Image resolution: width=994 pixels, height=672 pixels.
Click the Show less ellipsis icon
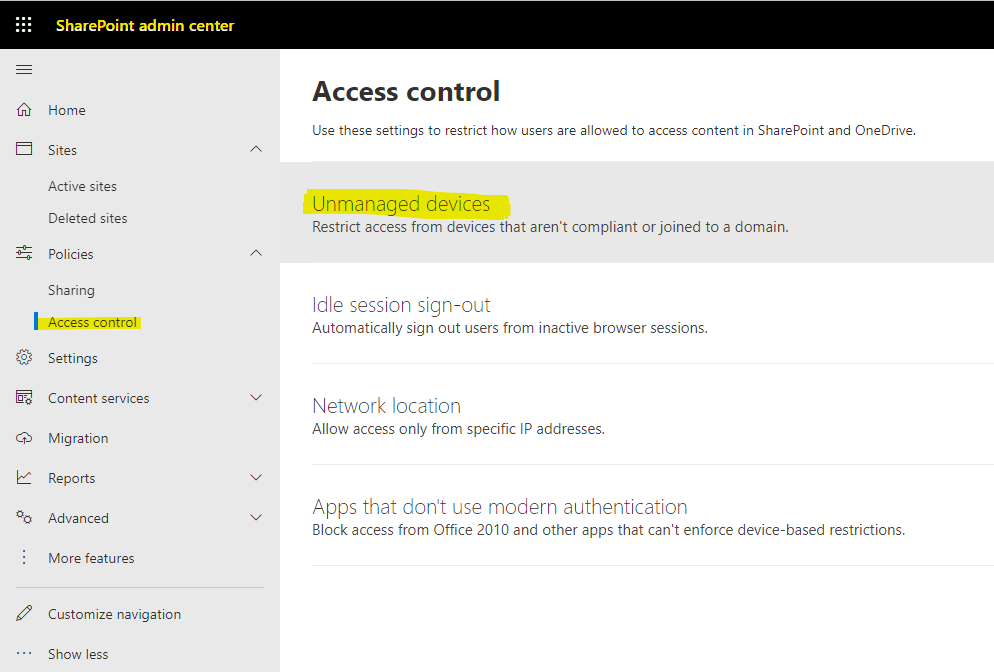click(x=24, y=653)
